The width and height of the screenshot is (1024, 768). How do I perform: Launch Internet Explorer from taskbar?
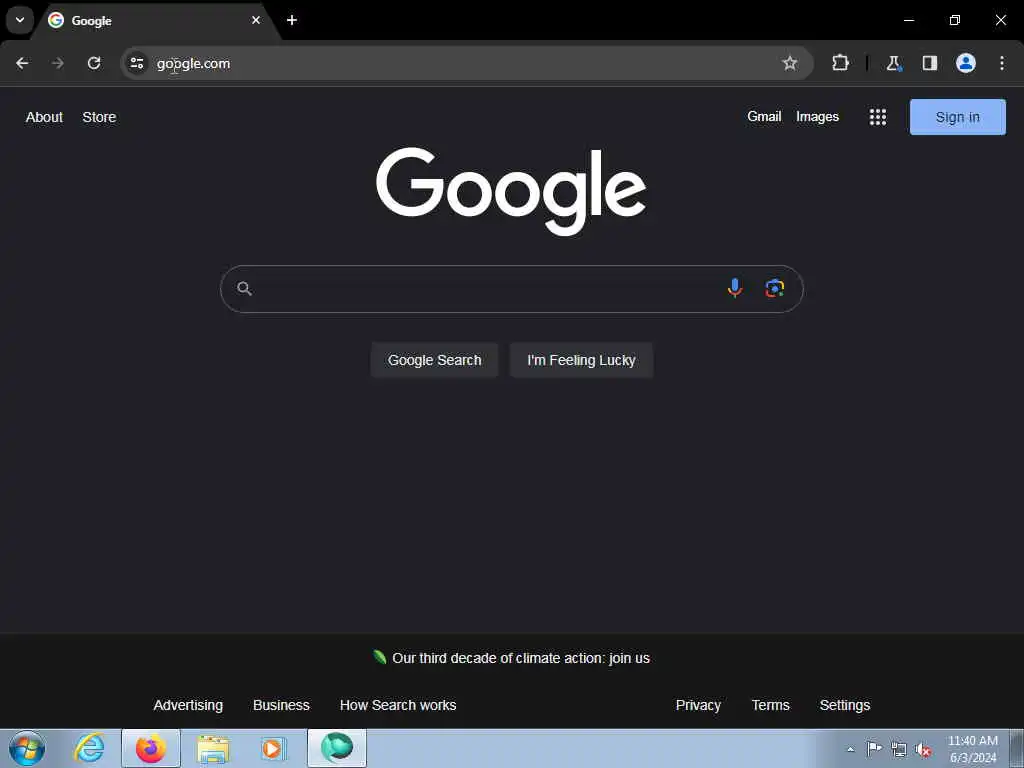[x=89, y=748]
